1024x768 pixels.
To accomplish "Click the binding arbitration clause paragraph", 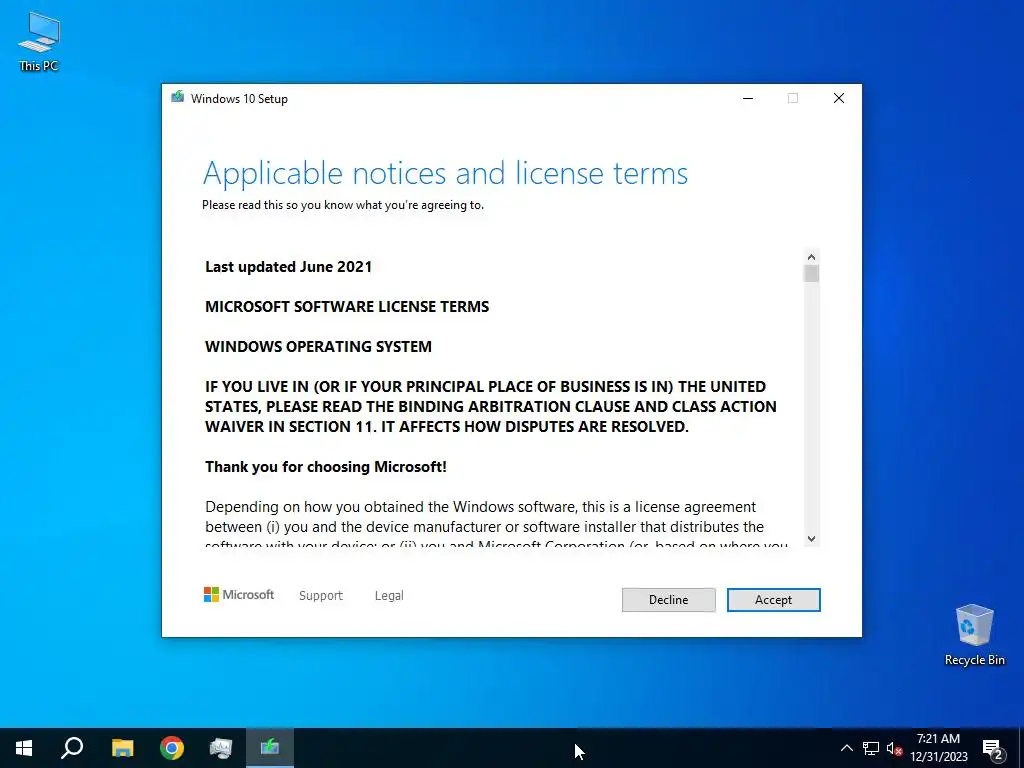I will pyautogui.click(x=490, y=406).
